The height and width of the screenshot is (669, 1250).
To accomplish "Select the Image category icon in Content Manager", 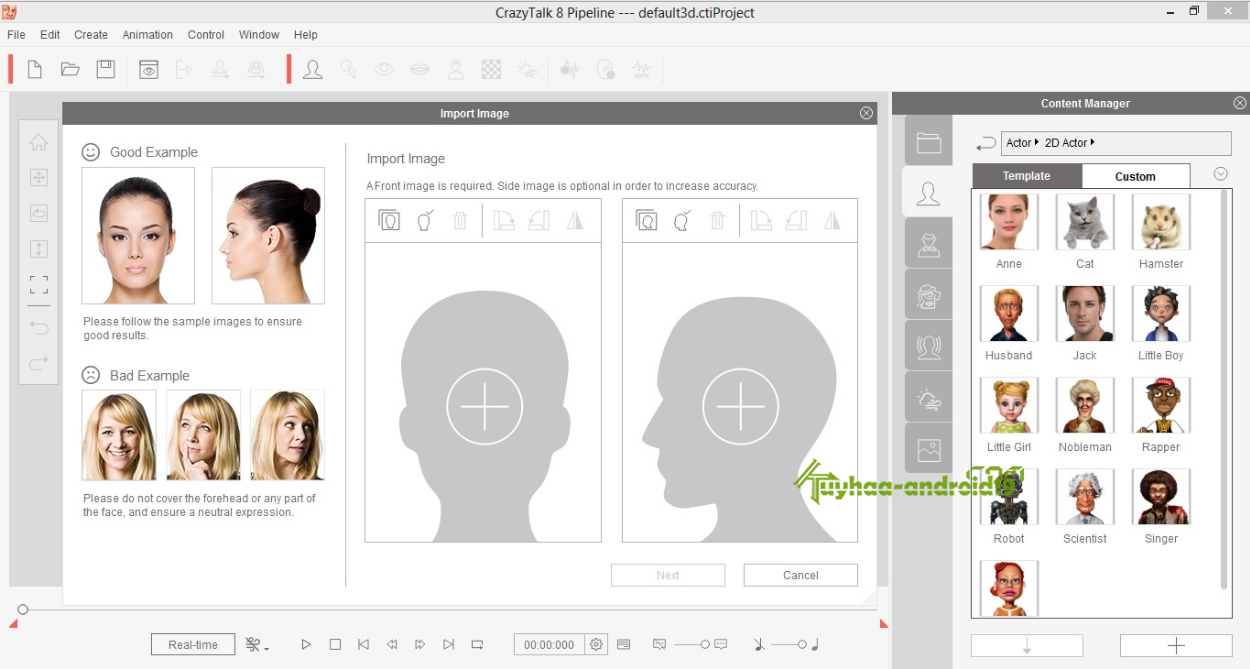I will 929,449.
